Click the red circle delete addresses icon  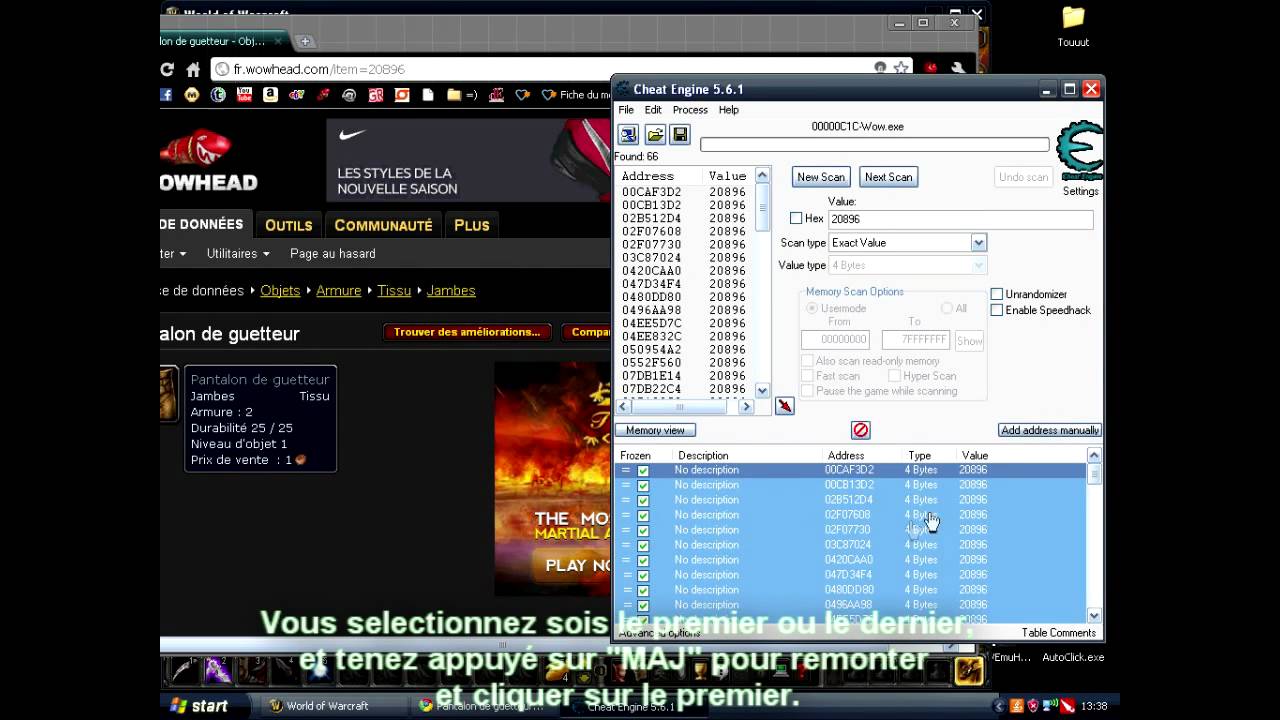click(x=860, y=430)
